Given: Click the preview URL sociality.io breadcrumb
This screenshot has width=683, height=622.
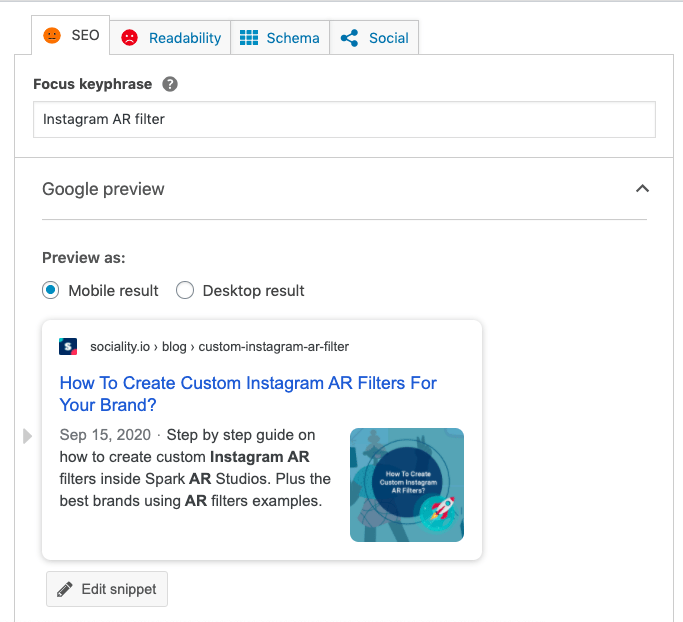Looking at the screenshot, I should [219, 347].
